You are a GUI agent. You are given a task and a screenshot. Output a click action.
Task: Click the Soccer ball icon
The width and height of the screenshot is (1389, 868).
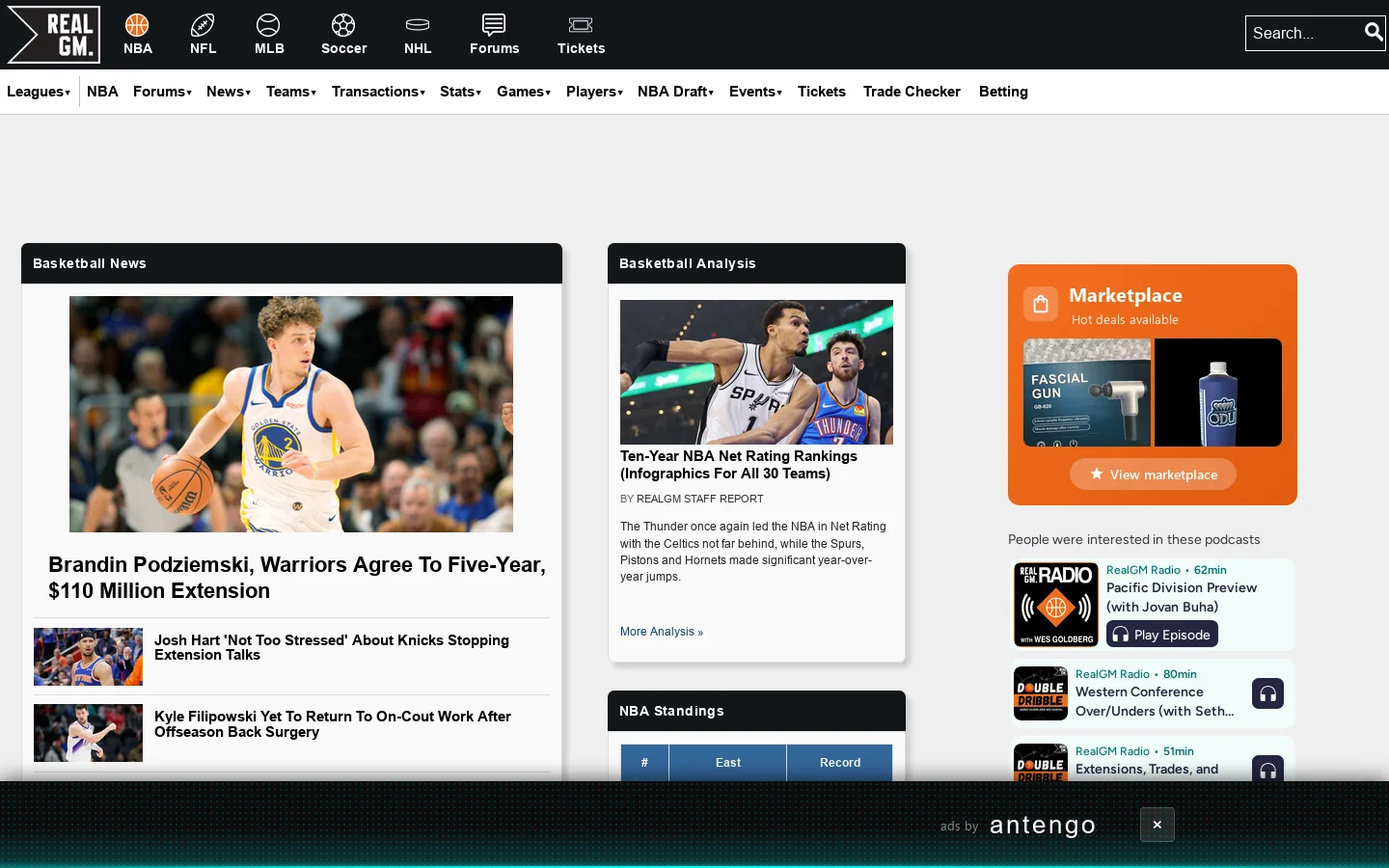343,25
